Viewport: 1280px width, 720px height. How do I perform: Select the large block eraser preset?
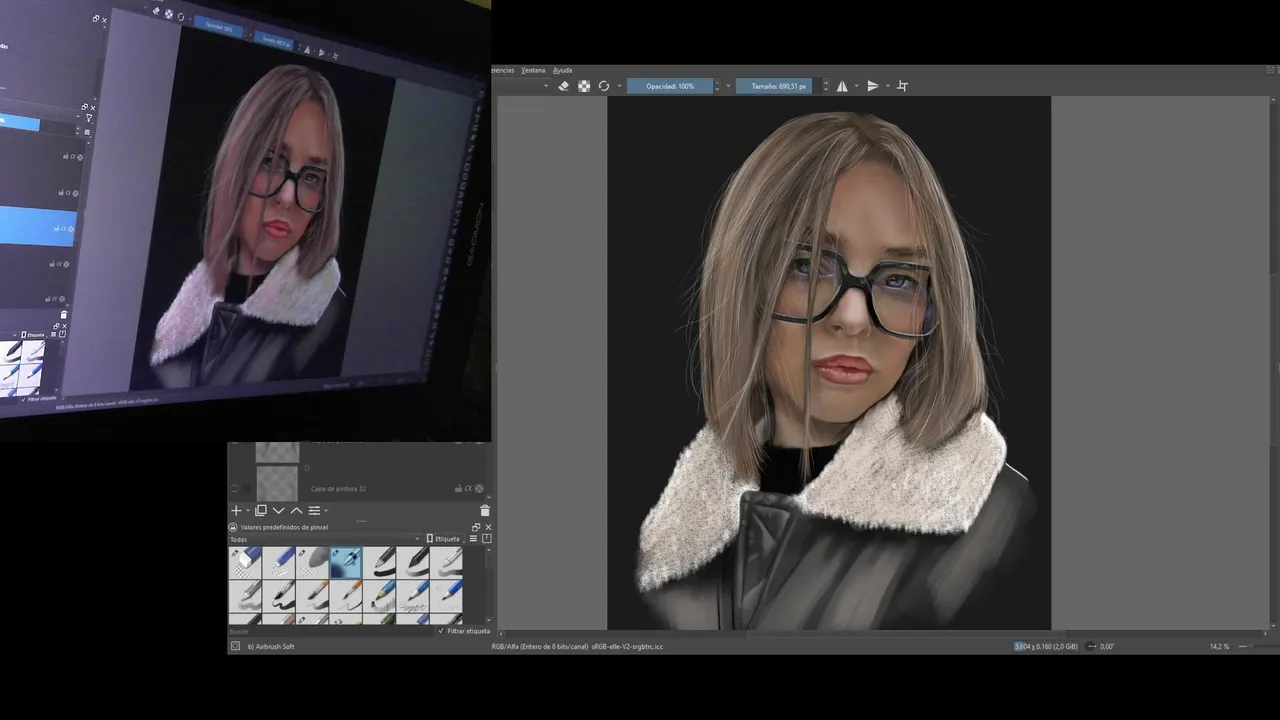[x=245, y=562]
